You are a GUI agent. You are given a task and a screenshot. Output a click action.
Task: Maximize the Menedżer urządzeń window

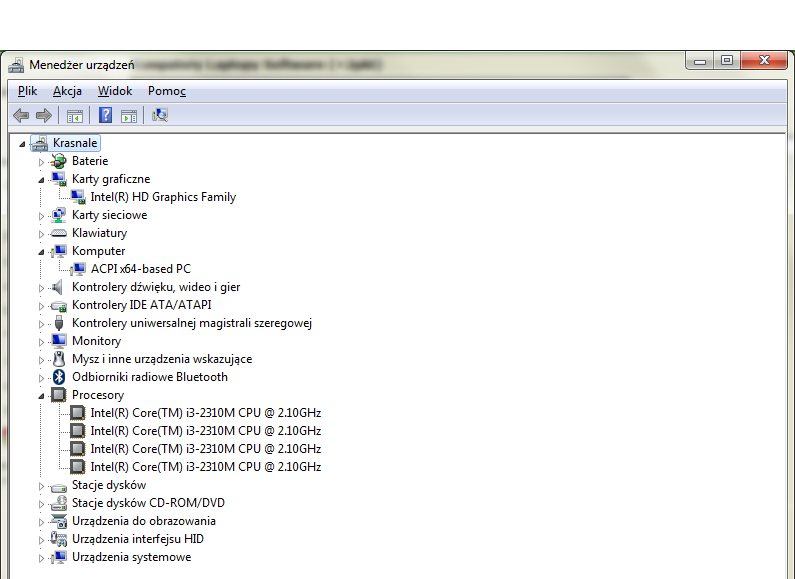(x=727, y=60)
